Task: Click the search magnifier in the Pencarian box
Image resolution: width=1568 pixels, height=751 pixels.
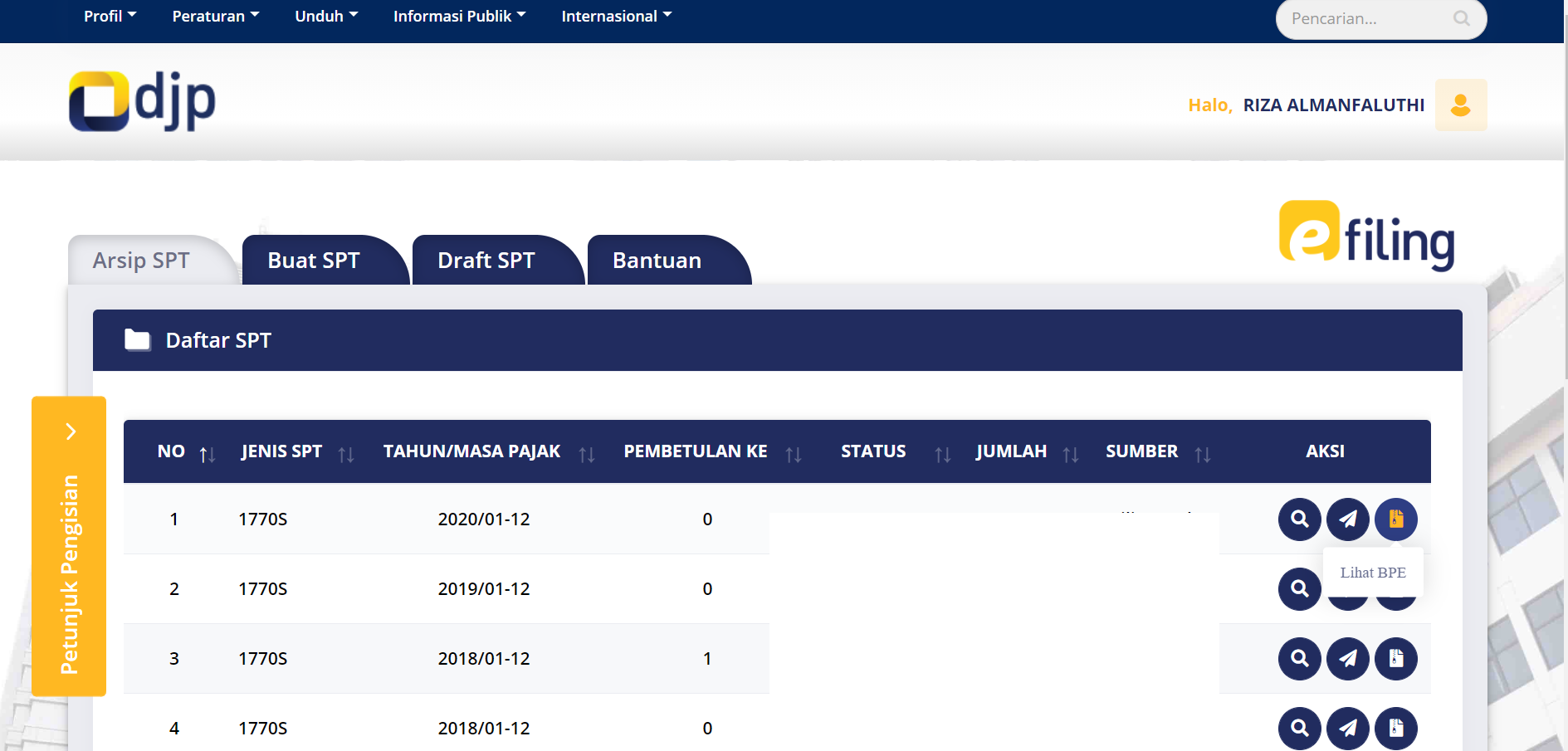Action: [x=1461, y=18]
